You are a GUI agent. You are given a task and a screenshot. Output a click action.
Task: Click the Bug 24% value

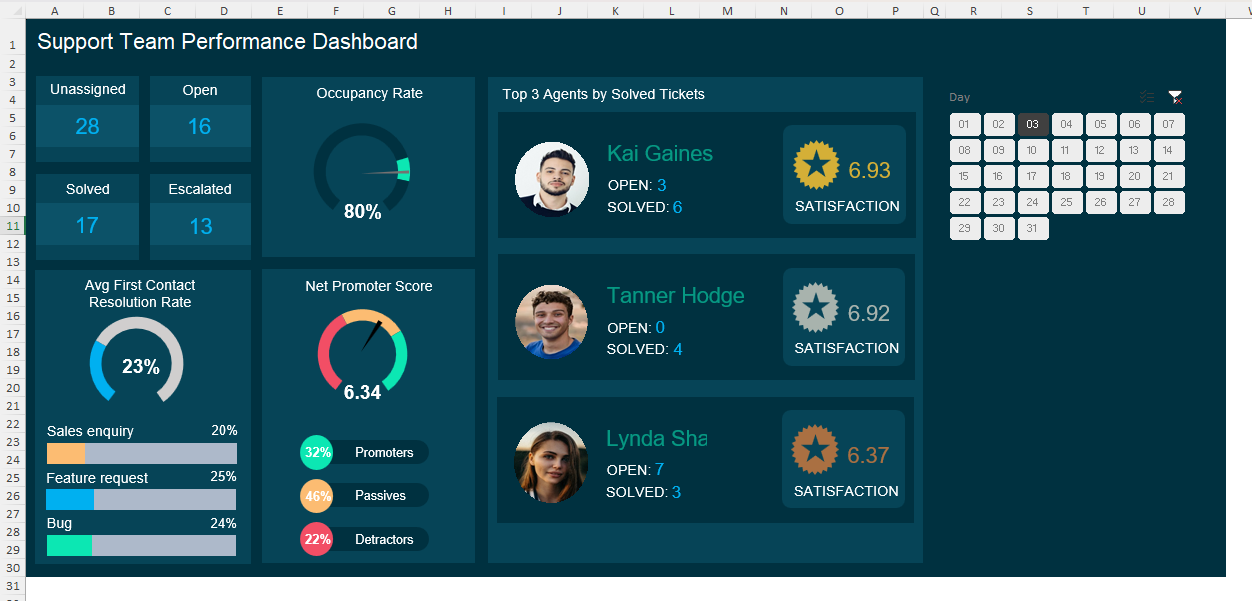[x=223, y=523]
